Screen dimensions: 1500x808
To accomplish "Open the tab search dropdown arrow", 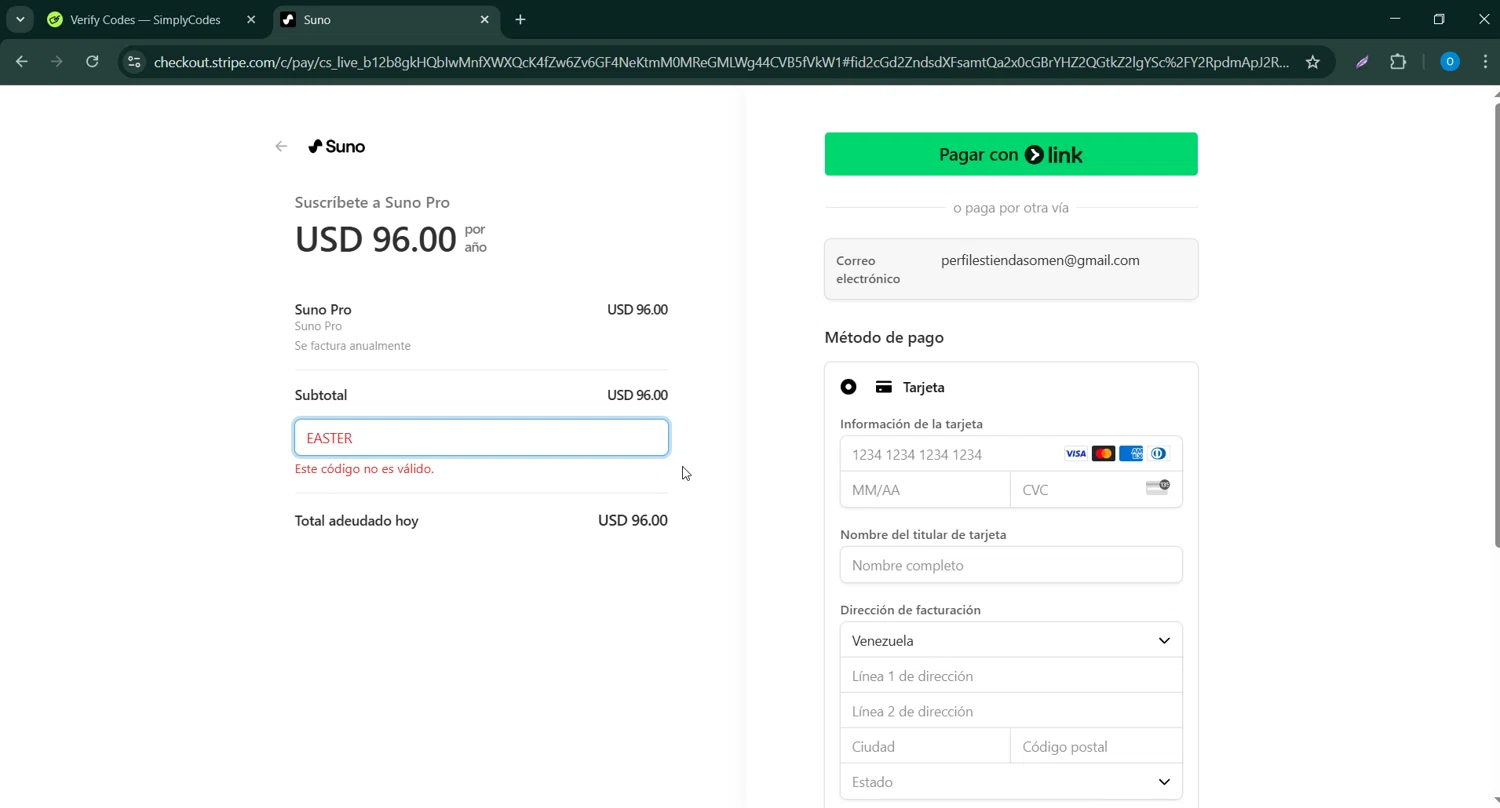I will tap(20, 20).
